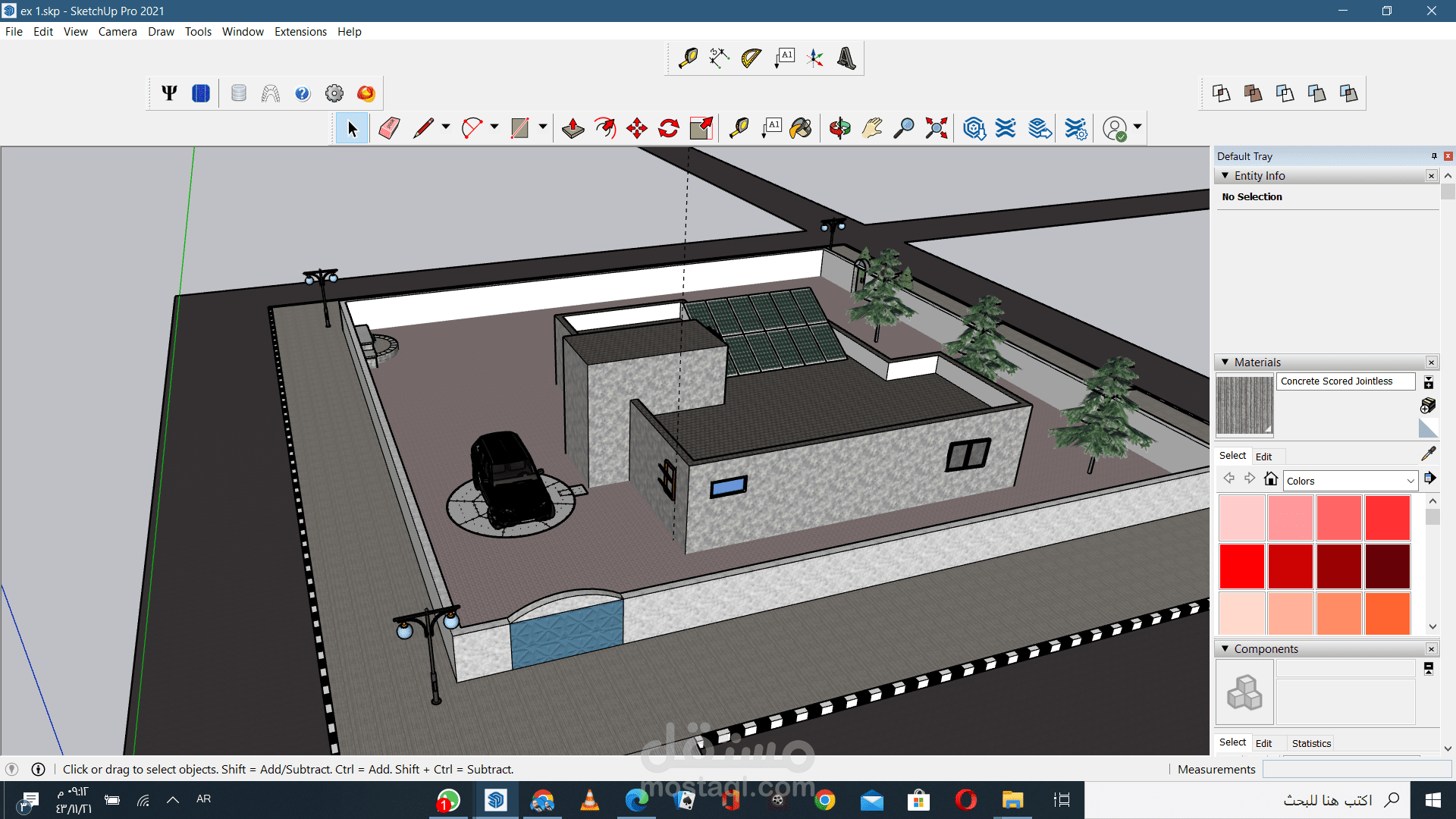The image size is (1456, 819).
Task: Open the Draw menu
Action: (x=161, y=32)
